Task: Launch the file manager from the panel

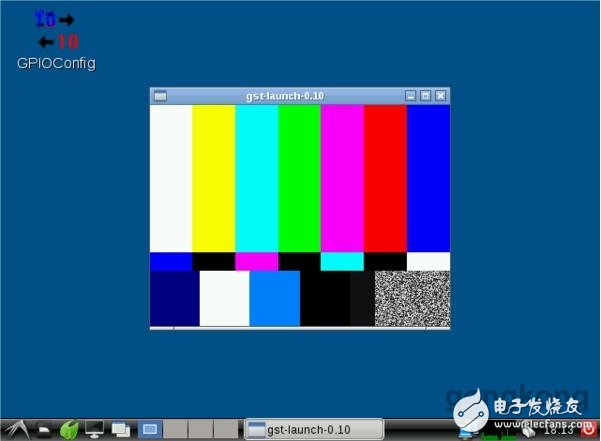Action: coord(44,430)
